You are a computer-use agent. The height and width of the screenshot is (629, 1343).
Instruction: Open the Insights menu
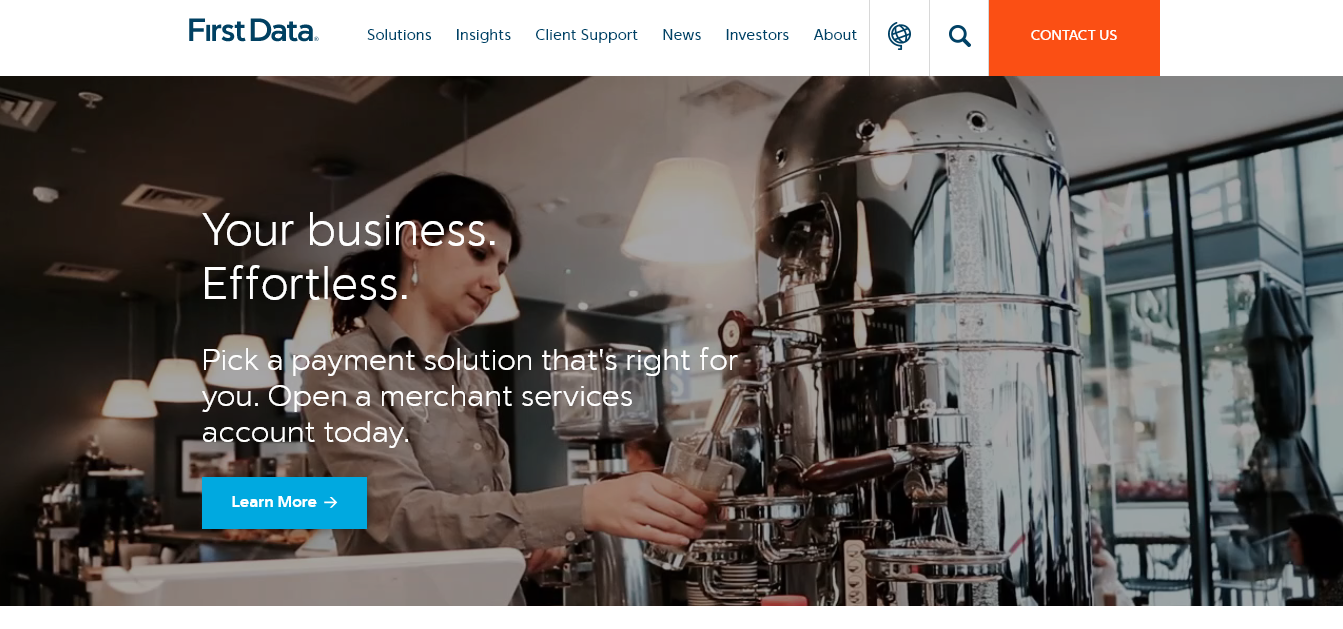[483, 35]
